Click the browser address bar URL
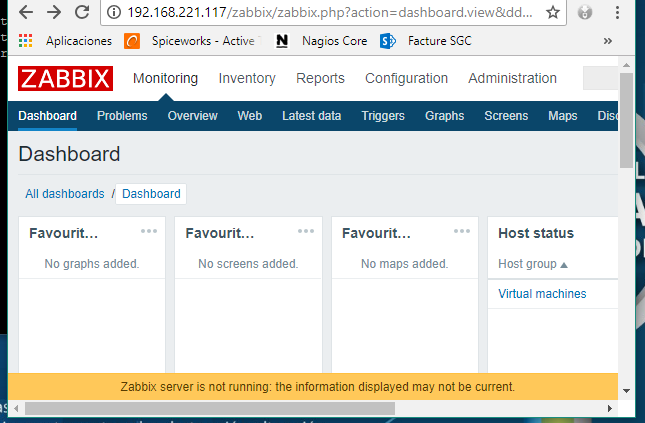Image resolution: width=645 pixels, height=423 pixels. point(329,12)
